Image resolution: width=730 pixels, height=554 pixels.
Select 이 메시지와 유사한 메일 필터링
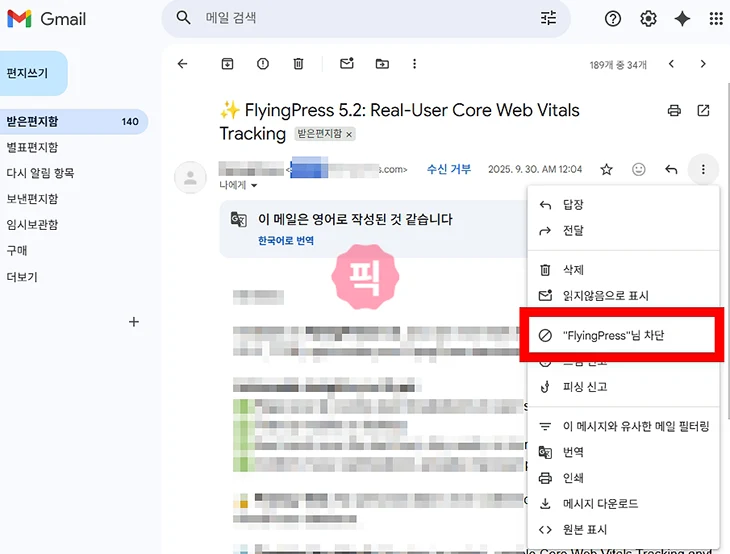(x=623, y=426)
